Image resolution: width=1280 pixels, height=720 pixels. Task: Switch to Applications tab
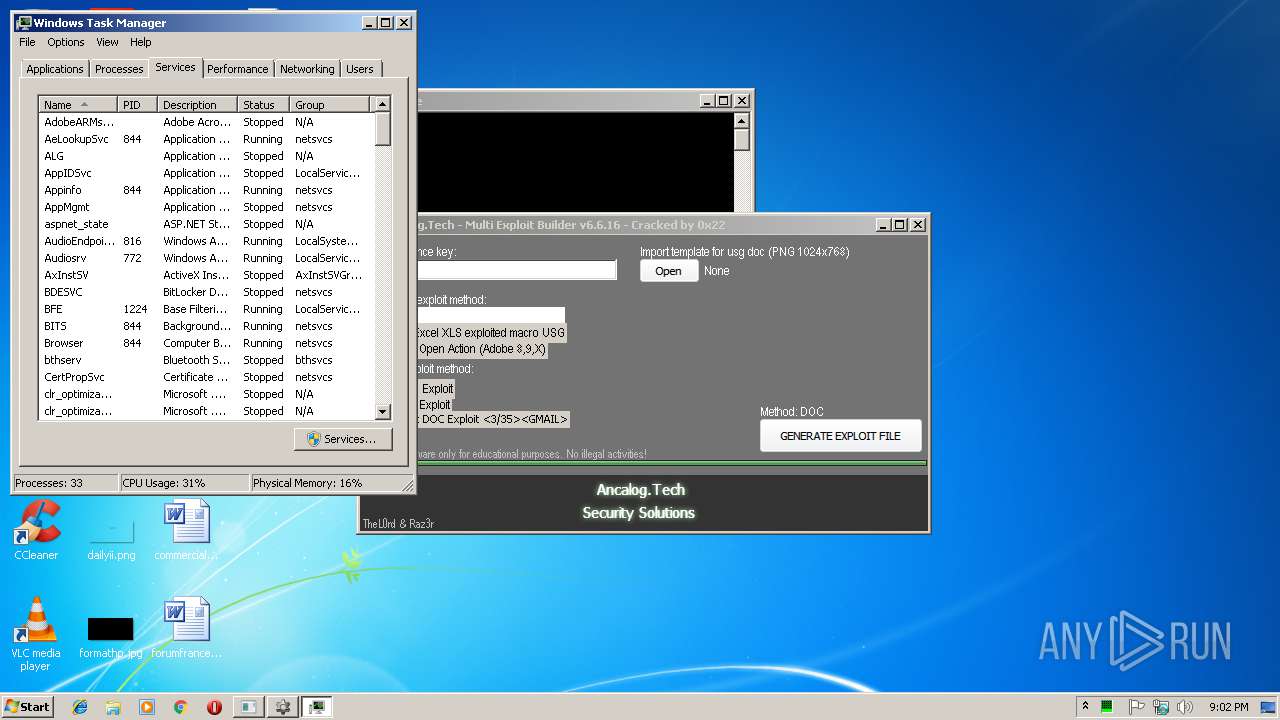[55, 69]
